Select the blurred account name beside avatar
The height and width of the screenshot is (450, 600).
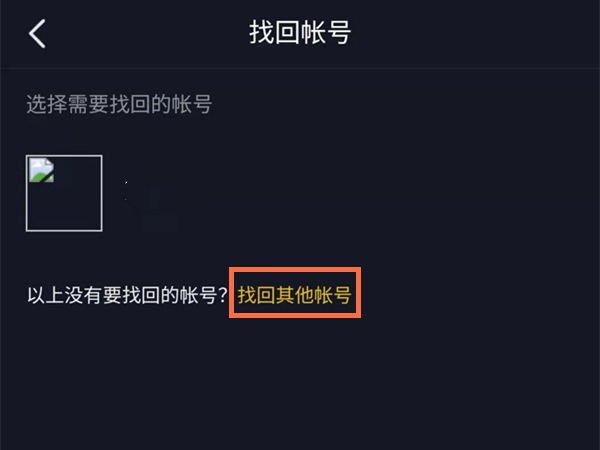tap(151, 207)
